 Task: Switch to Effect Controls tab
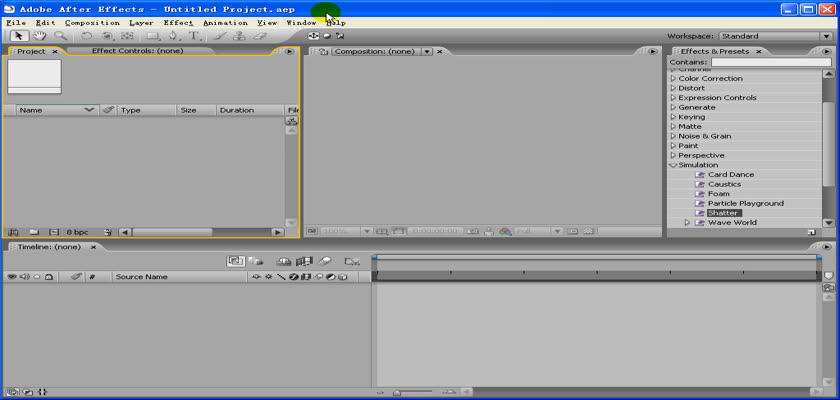click(137, 50)
